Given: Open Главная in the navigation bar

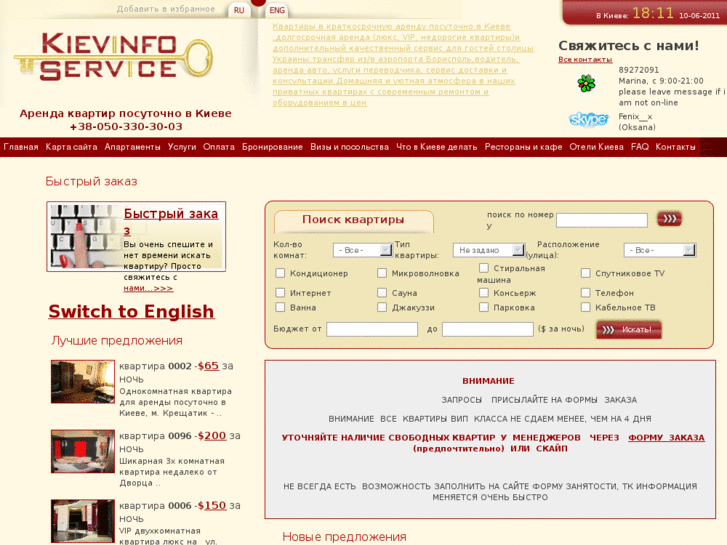Looking at the screenshot, I should click(21, 147).
